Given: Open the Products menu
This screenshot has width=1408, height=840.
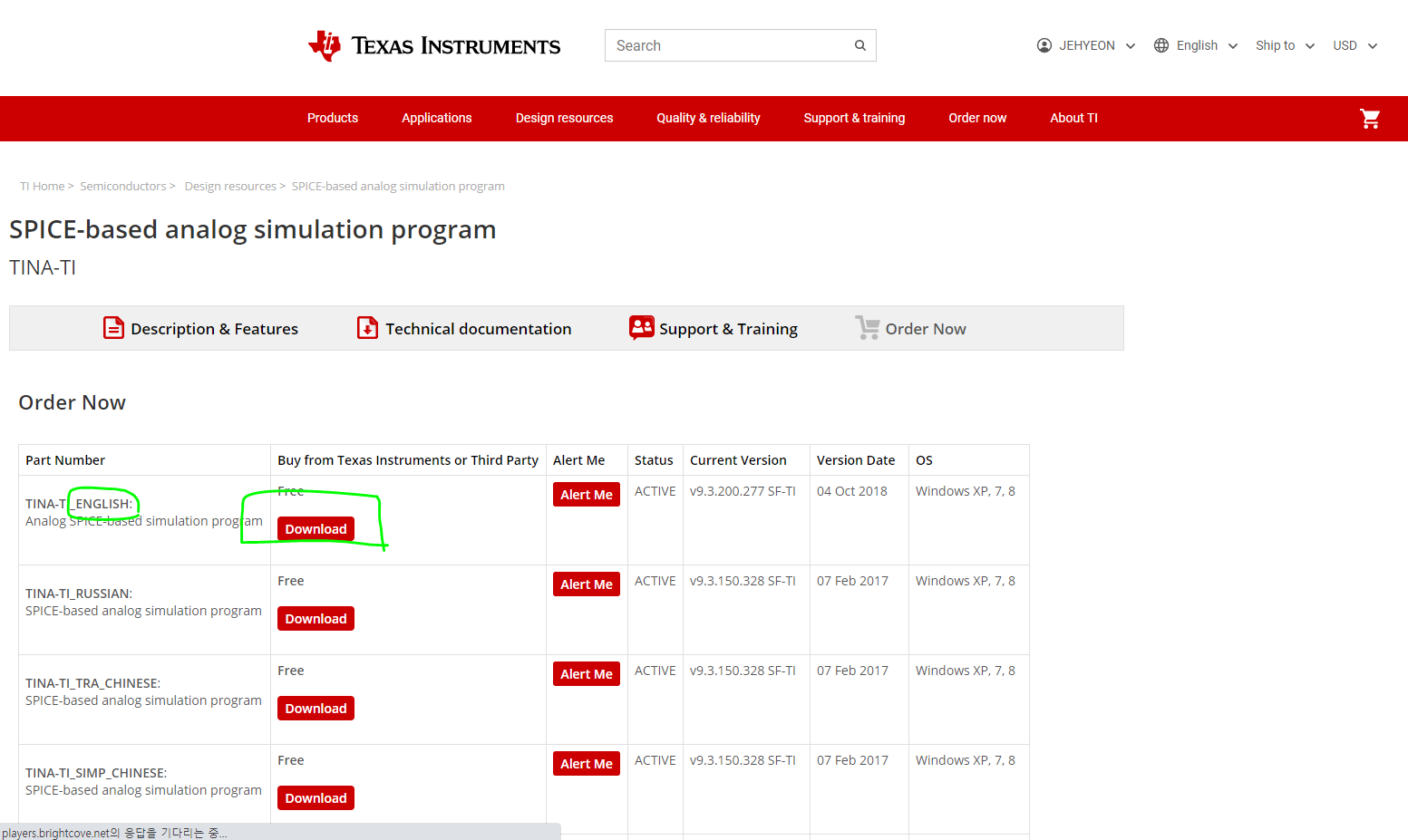Looking at the screenshot, I should coord(333,118).
